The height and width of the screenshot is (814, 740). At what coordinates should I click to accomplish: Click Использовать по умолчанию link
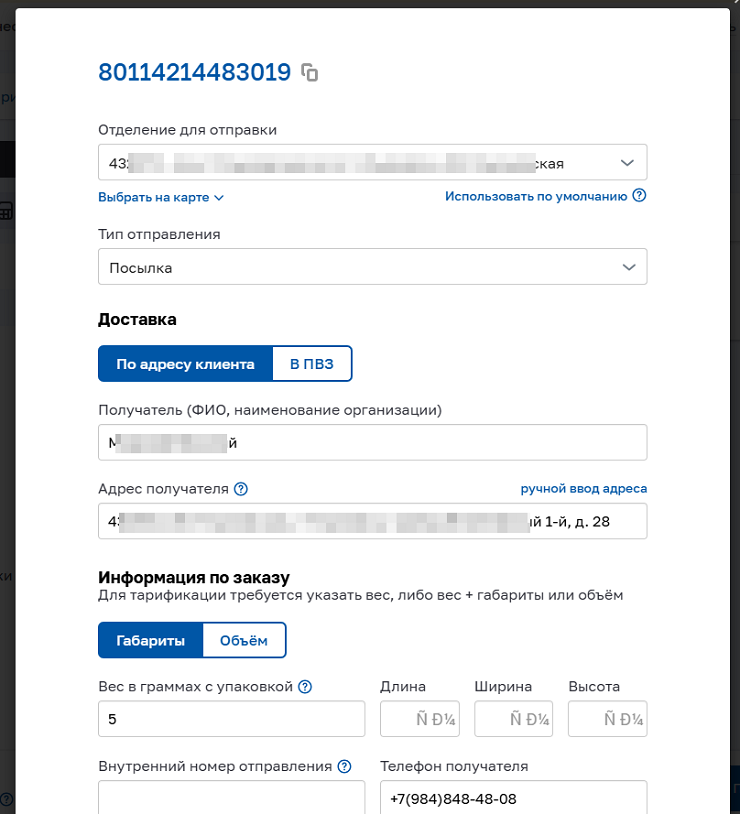pyautogui.click(x=535, y=196)
